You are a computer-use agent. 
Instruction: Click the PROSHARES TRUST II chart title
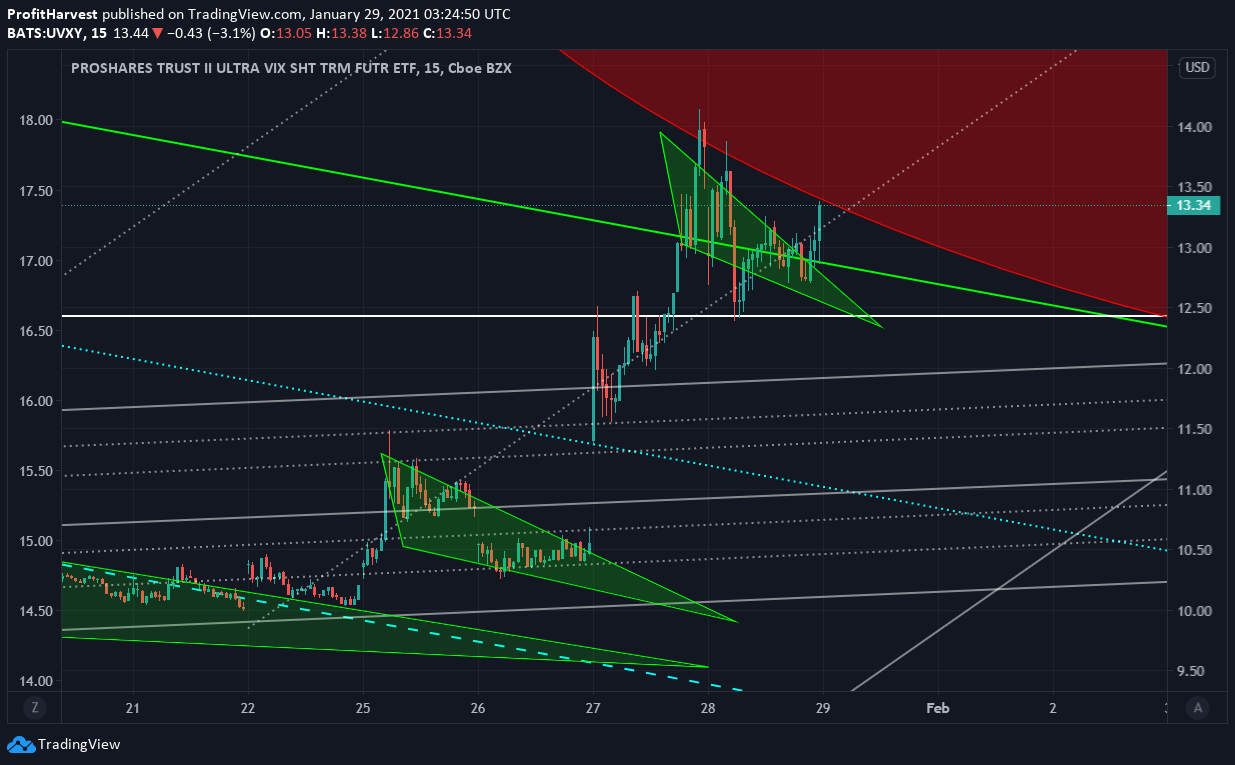click(291, 68)
